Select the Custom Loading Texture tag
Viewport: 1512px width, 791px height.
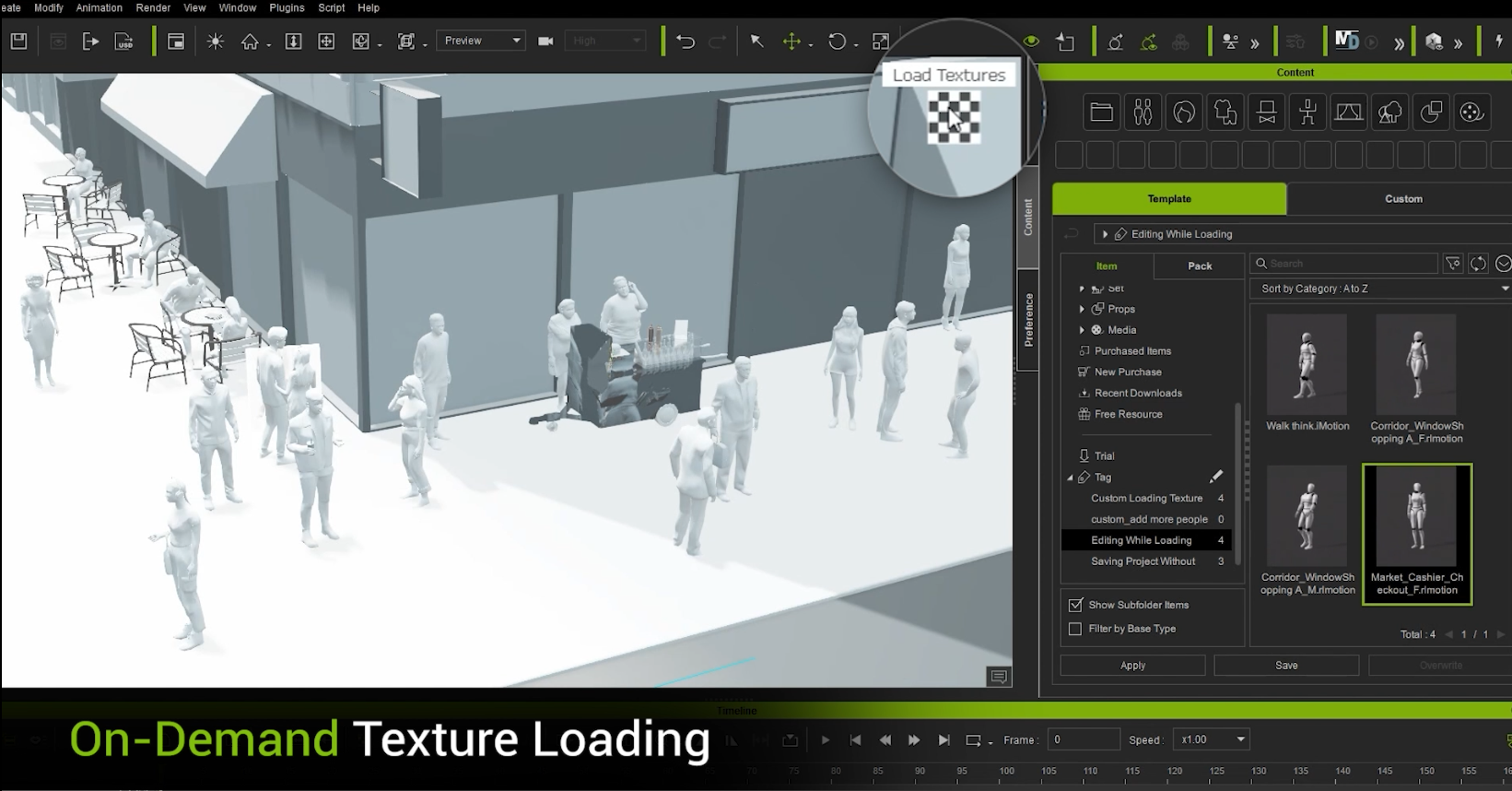tap(1146, 498)
